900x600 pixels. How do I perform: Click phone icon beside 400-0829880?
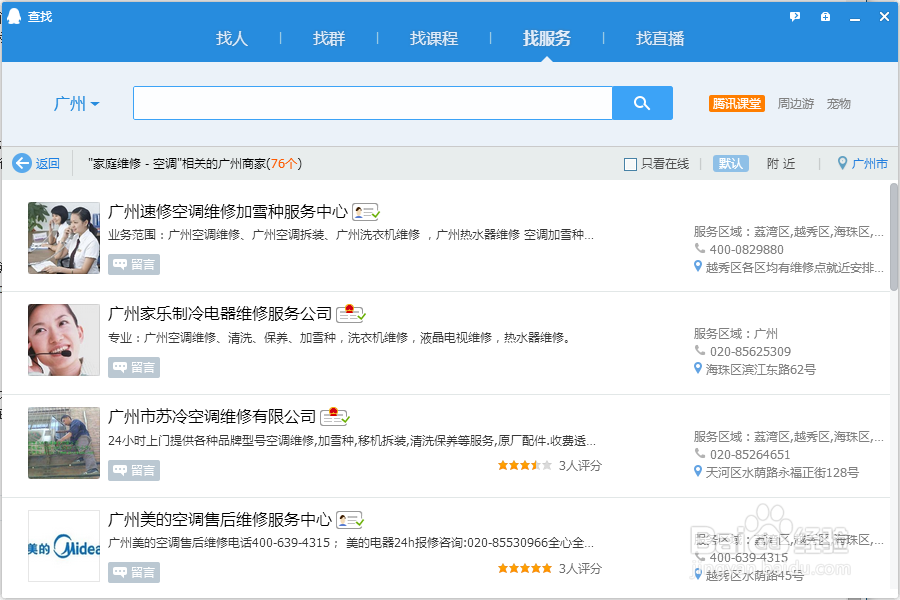700,248
